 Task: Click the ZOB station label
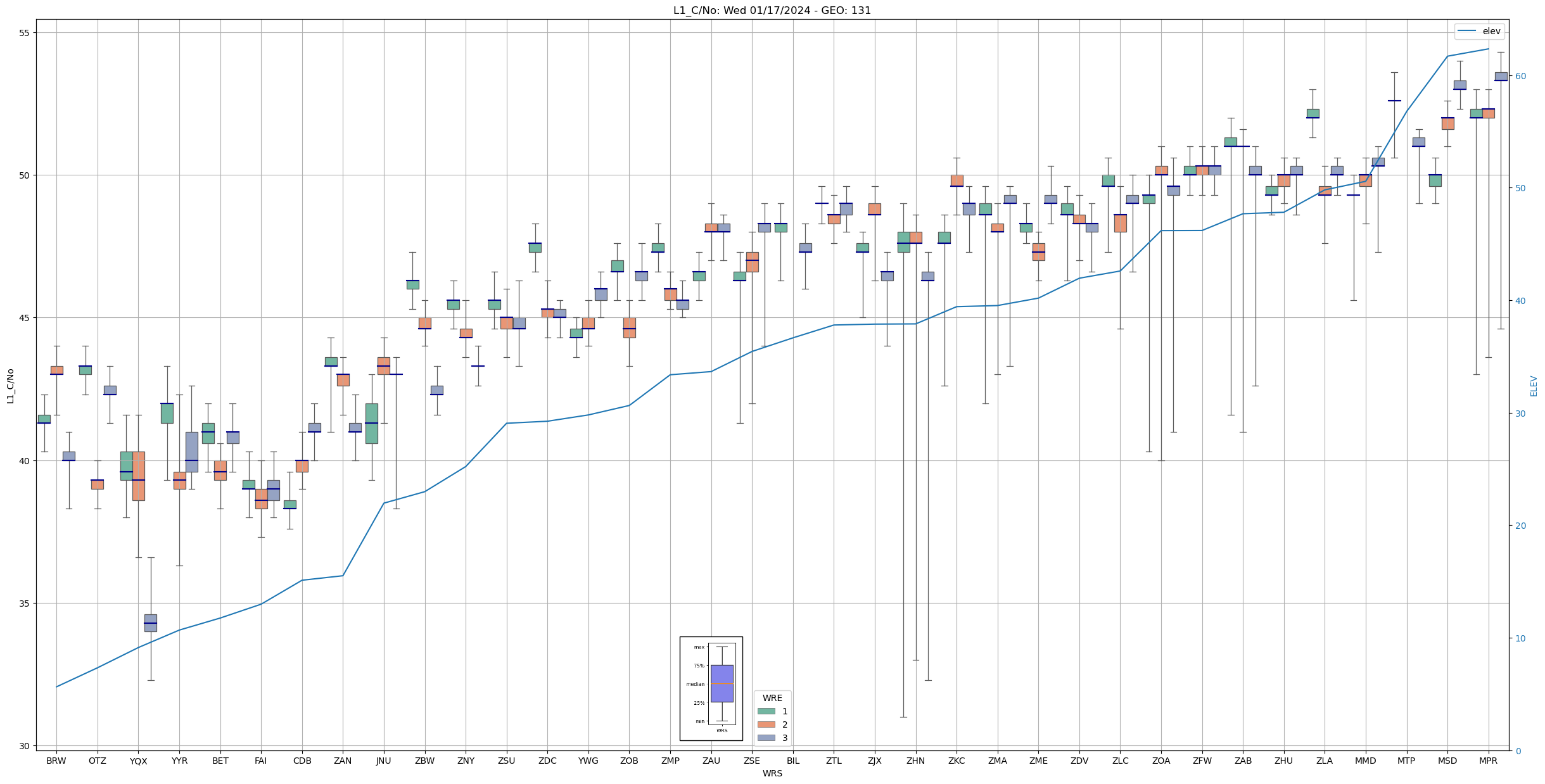coord(629,761)
